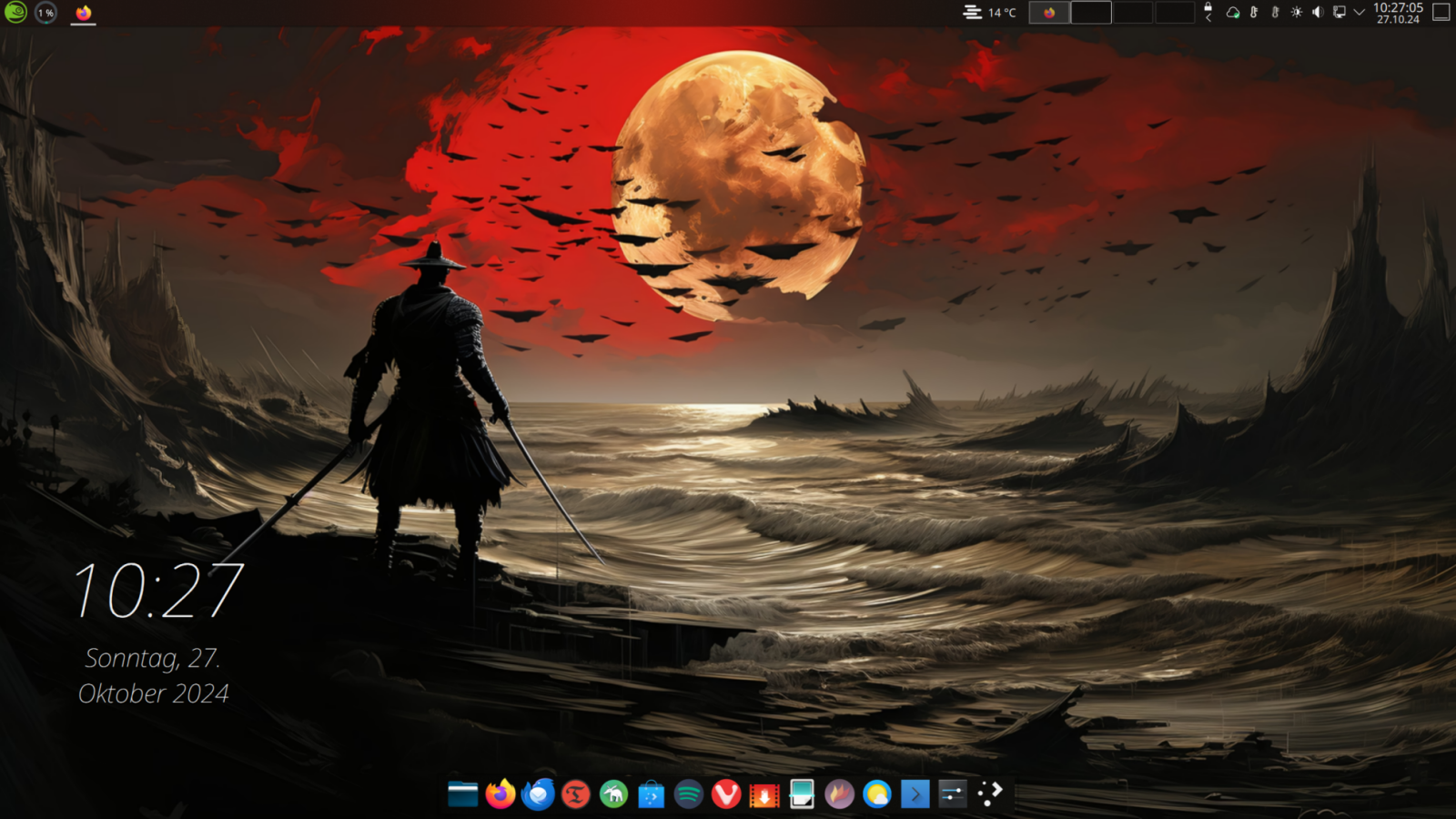Screen dimensions: 1456x819
Task: Open the weather app in the dock
Action: click(877, 794)
